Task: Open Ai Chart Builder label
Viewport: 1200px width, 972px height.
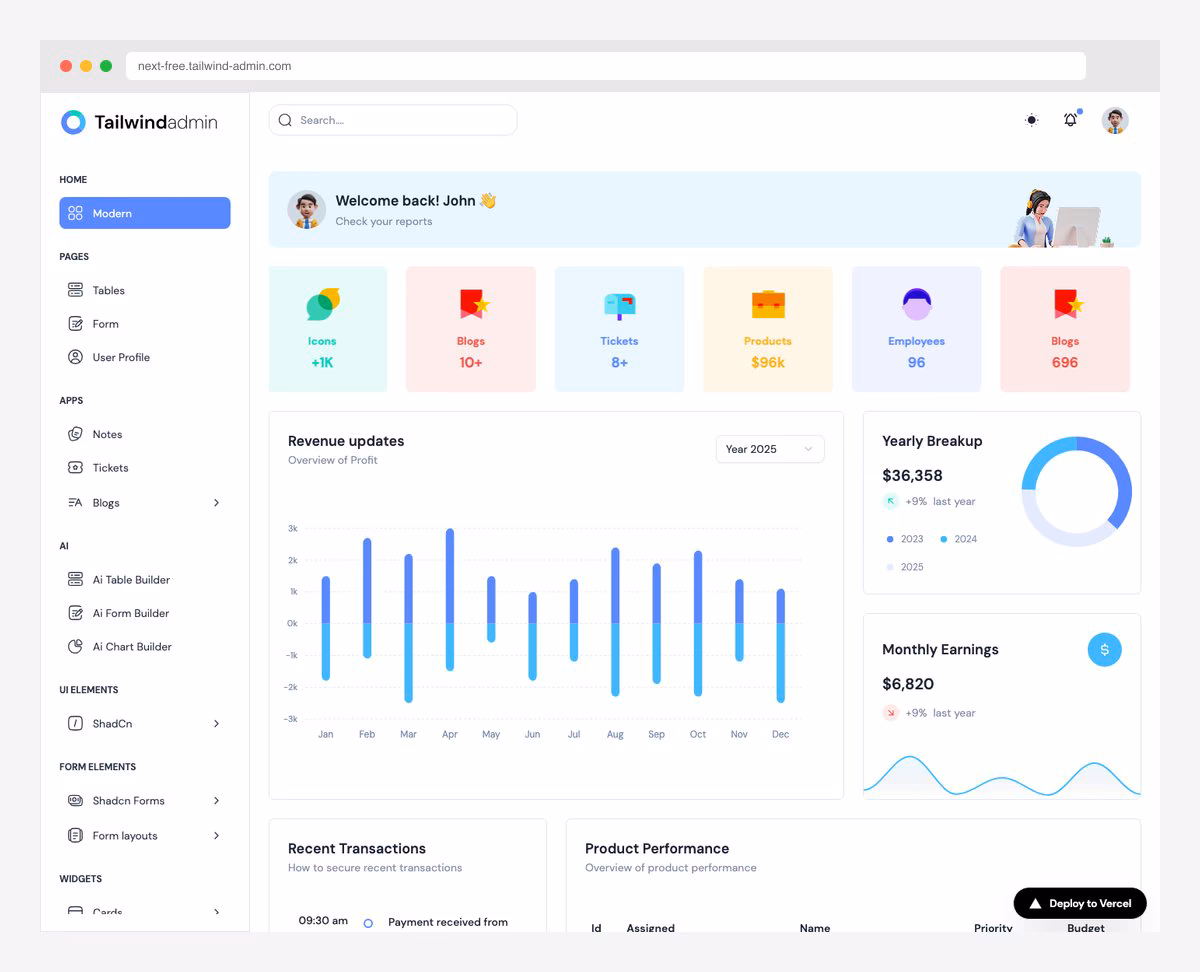Action: coord(132,646)
